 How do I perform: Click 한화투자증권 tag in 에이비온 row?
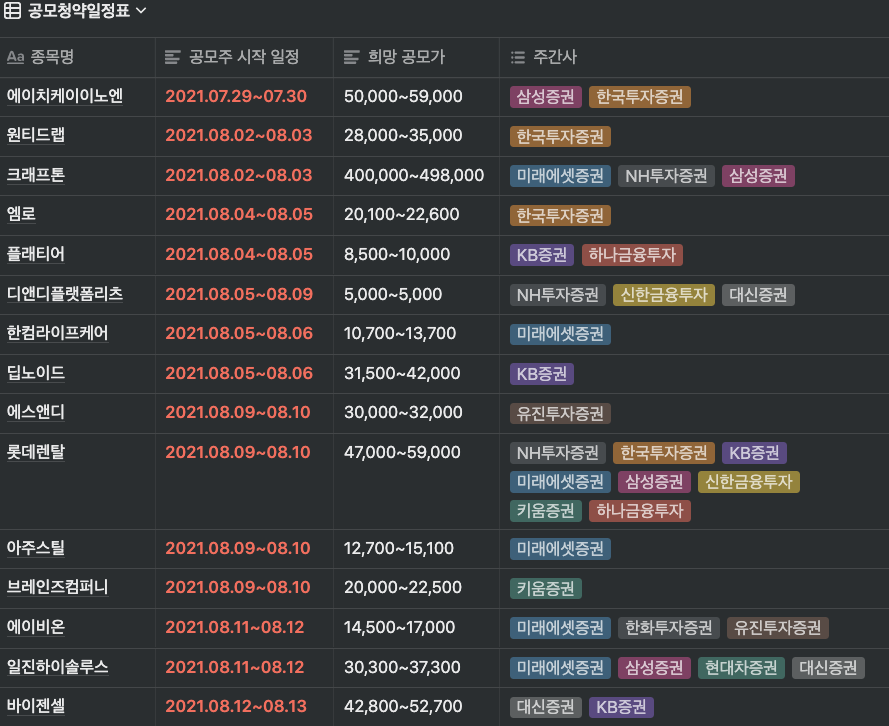coord(668,628)
